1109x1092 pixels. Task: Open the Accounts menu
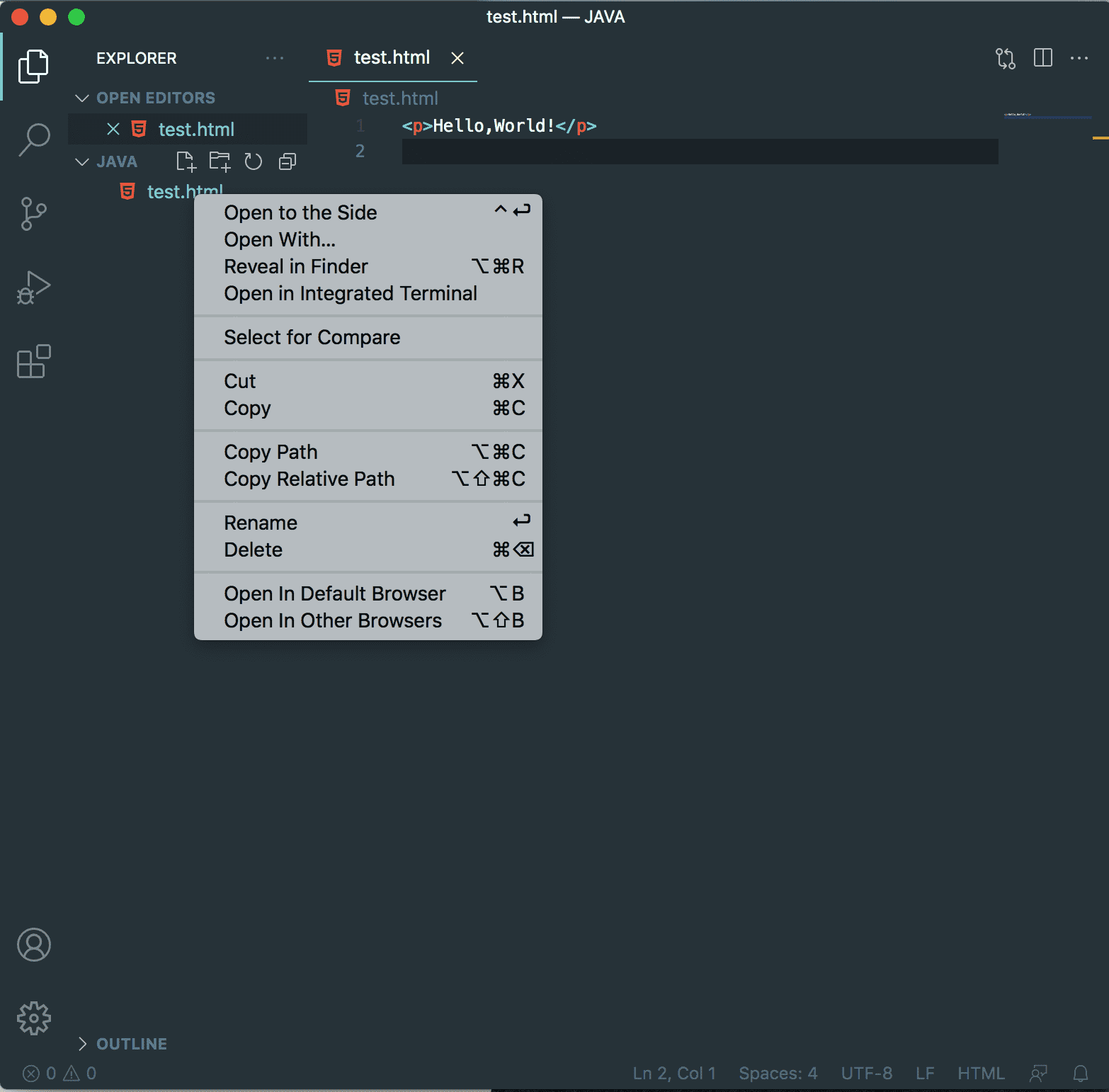33,945
